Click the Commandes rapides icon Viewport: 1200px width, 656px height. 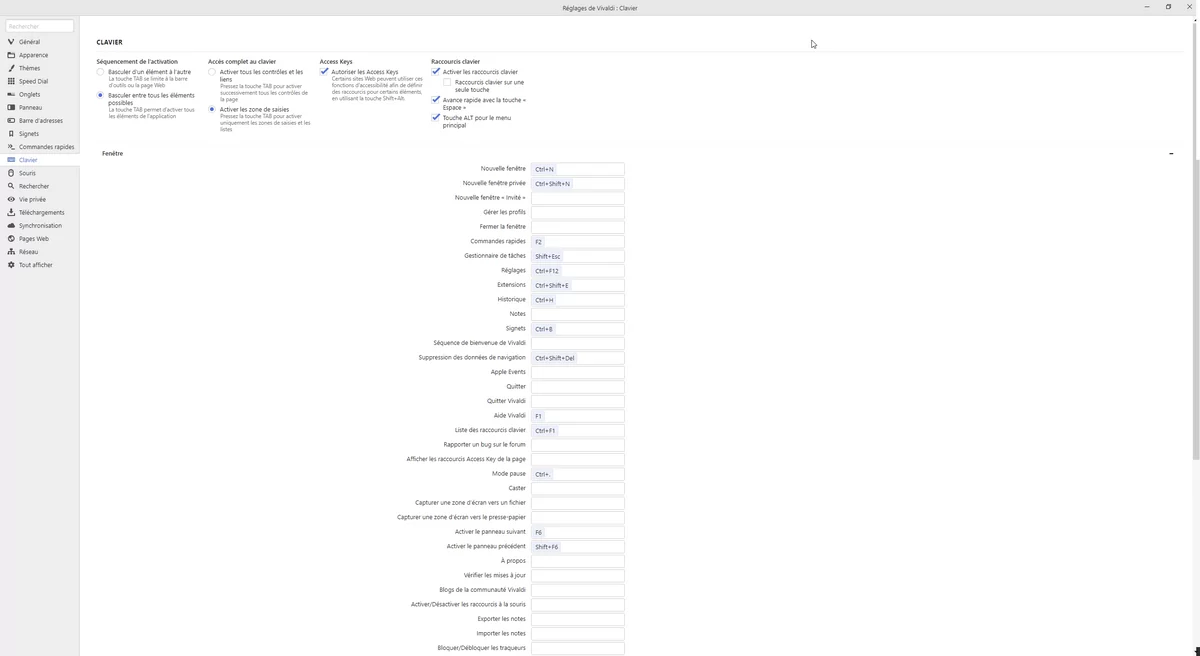pos(11,147)
